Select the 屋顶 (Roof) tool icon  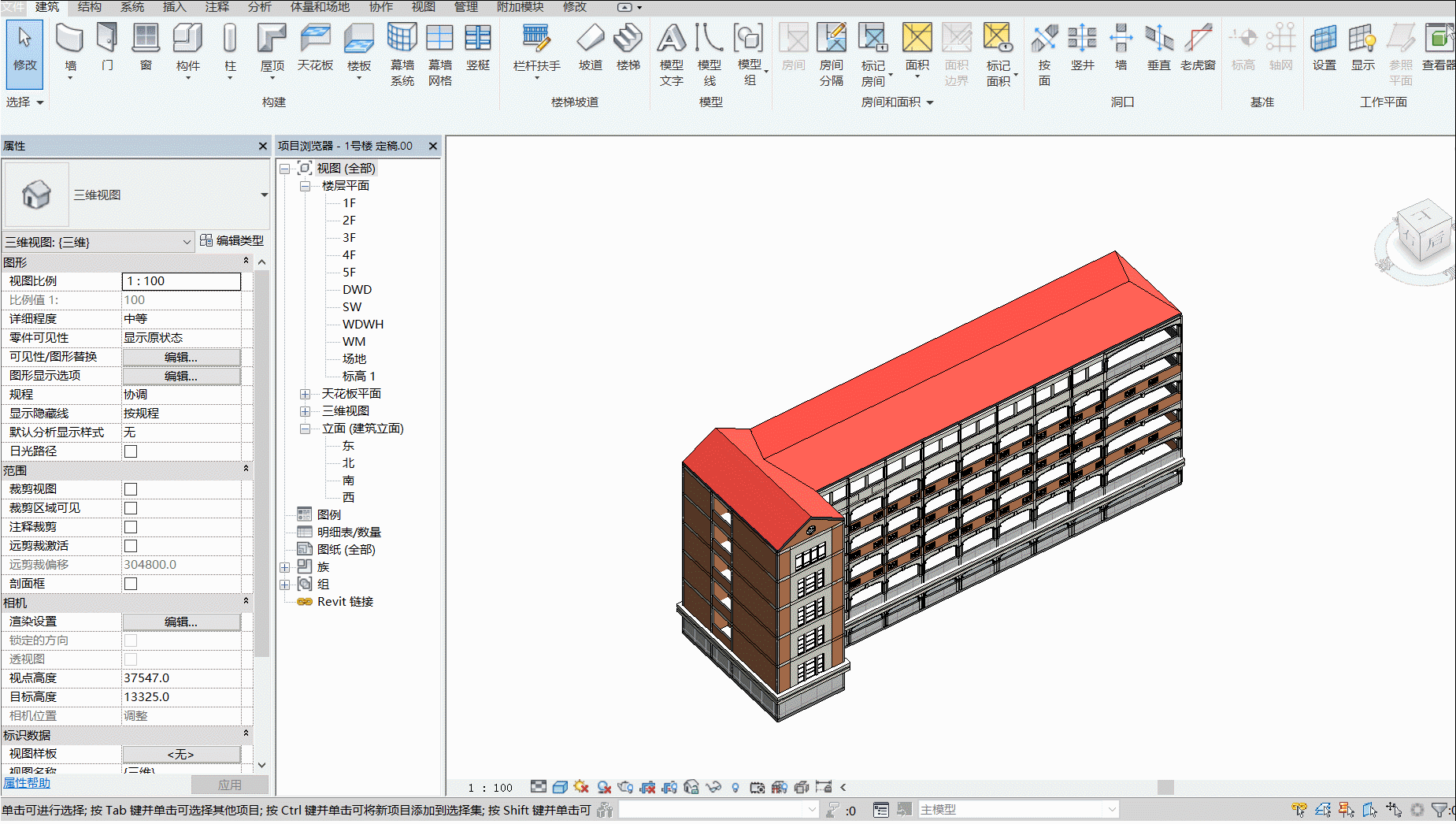(x=272, y=38)
